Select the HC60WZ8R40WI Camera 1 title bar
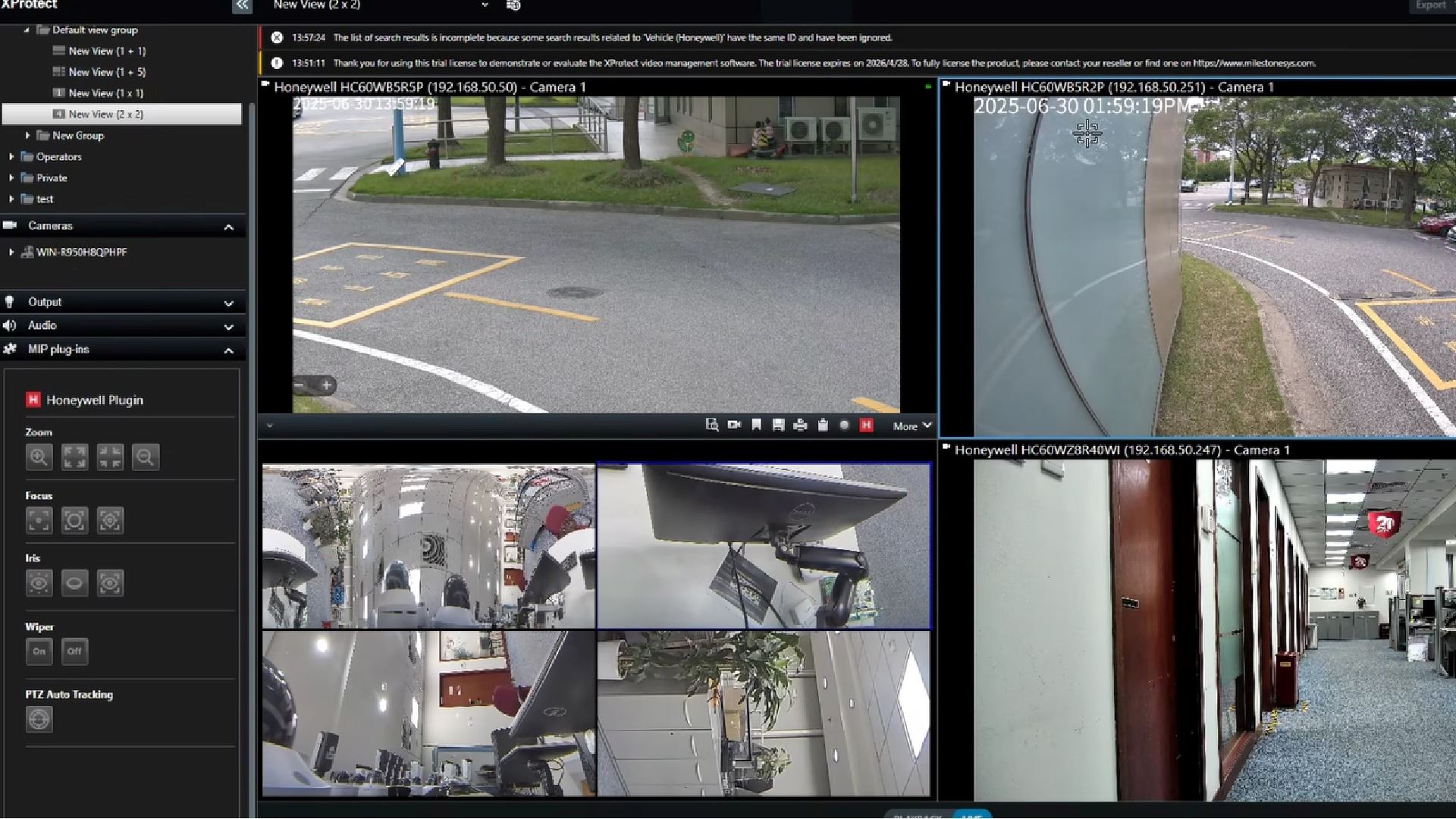The image size is (1456, 819). tap(1198, 450)
